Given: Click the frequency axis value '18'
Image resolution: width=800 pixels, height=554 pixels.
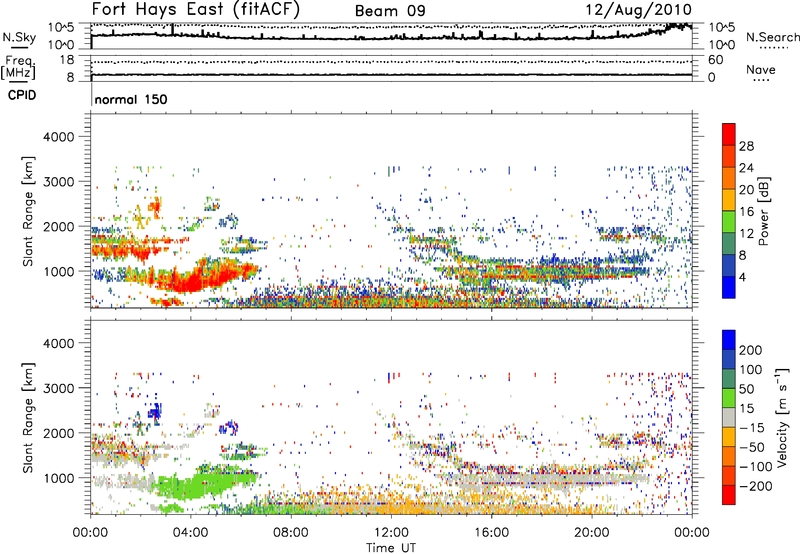Looking at the screenshot, I should pyautogui.click(x=67, y=60).
